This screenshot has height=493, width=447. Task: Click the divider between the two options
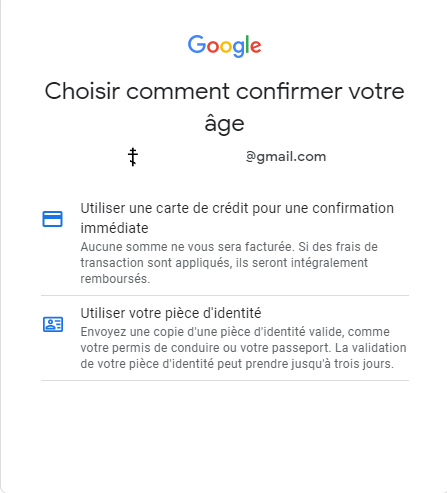(x=225, y=295)
